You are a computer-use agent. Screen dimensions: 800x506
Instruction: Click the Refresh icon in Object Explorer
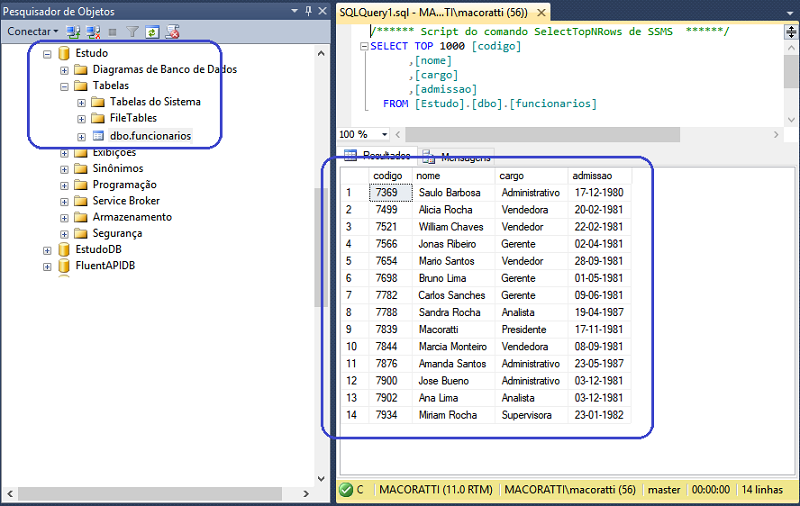coord(152,32)
